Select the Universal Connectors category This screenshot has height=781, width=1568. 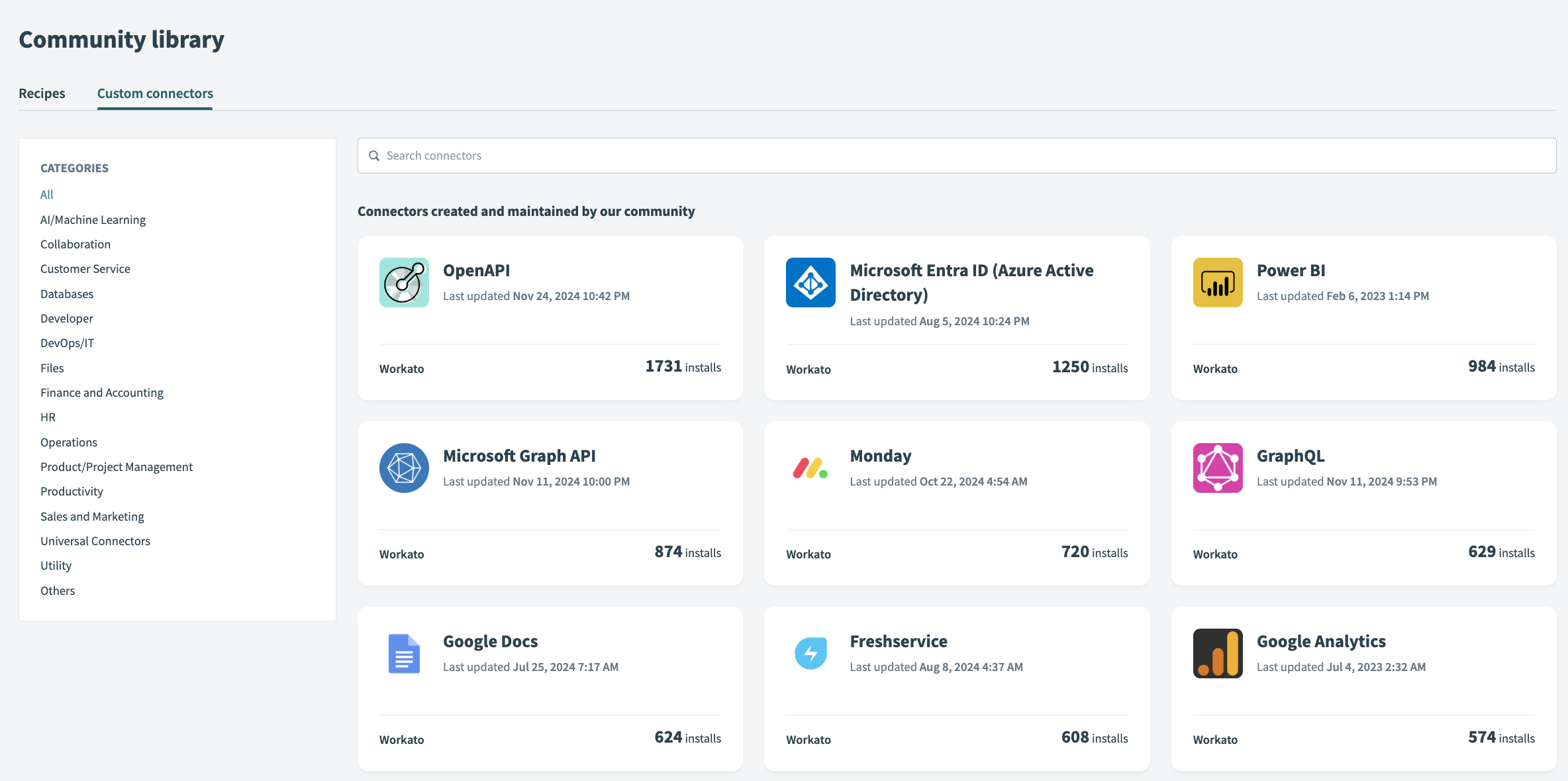click(x=95, y=541)
